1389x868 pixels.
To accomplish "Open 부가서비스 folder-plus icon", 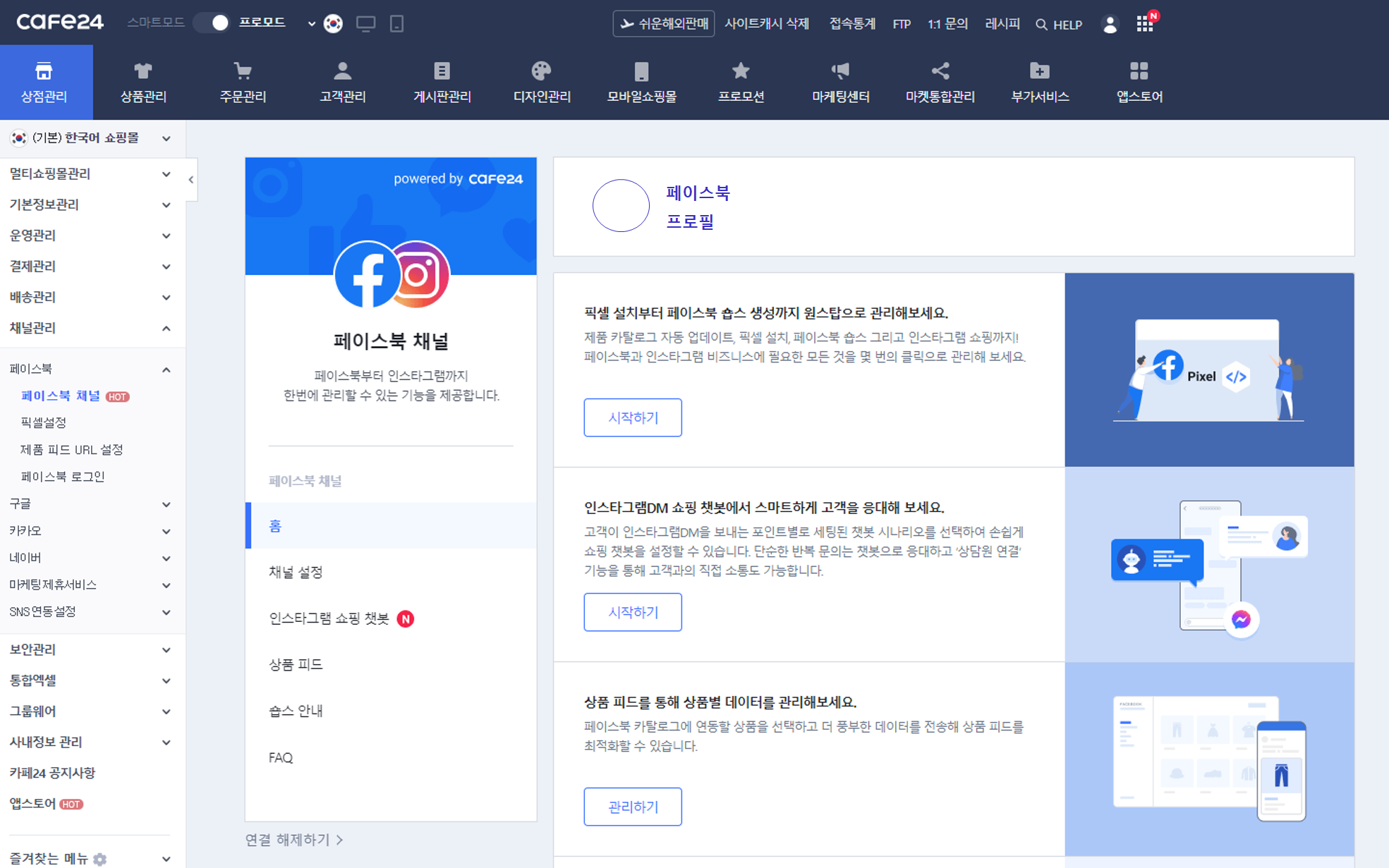I will [1040, 71].
